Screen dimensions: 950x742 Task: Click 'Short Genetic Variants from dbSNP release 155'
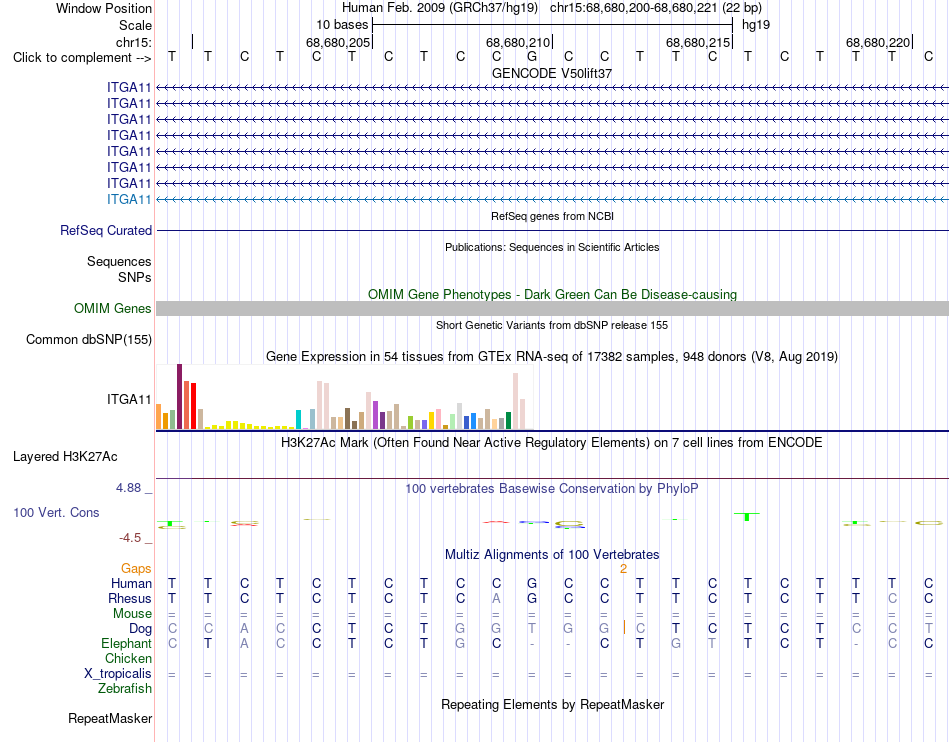click(552, 325)
